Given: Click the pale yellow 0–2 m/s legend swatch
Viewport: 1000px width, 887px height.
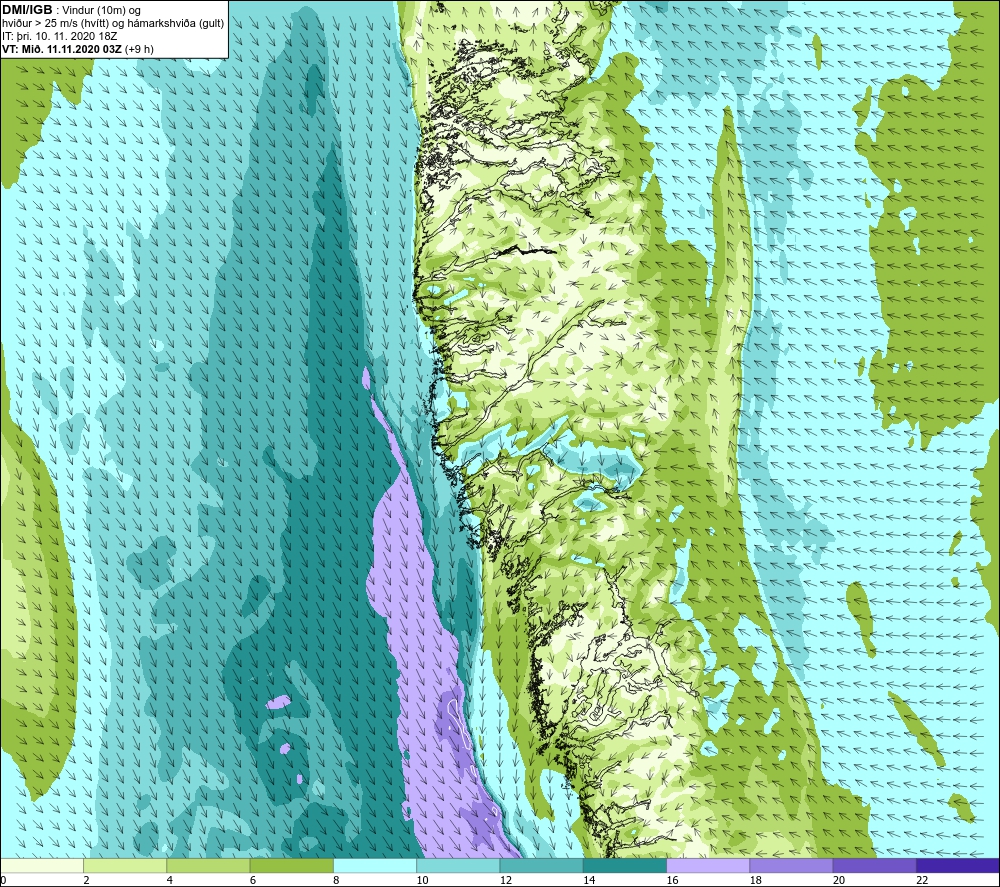Looking at the screenshot, I should click(x=42, y=865).
